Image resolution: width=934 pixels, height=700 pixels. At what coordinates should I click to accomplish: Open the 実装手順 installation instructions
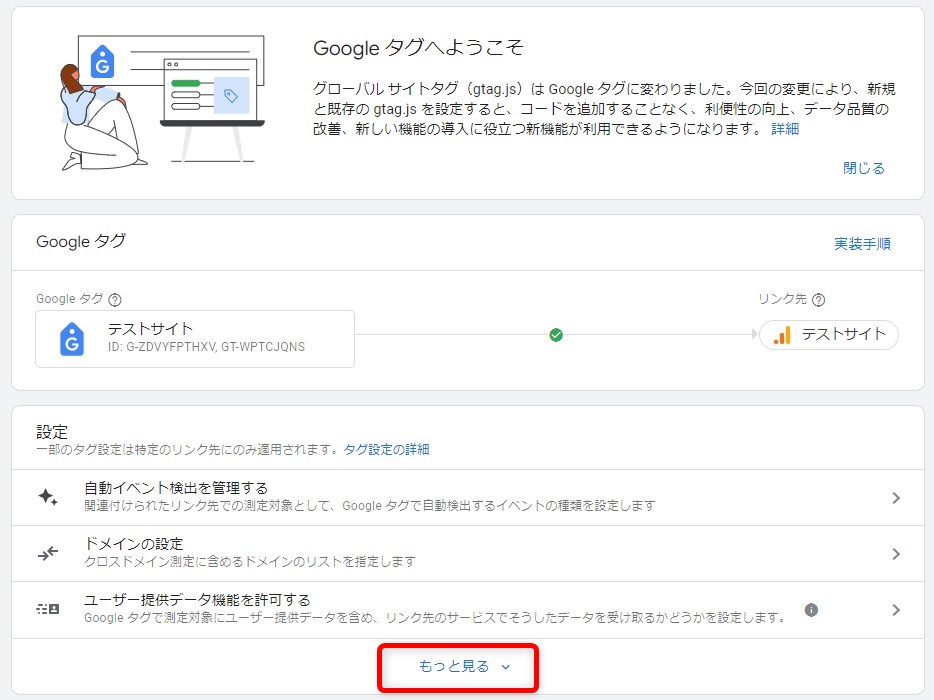tap(862, 244)
